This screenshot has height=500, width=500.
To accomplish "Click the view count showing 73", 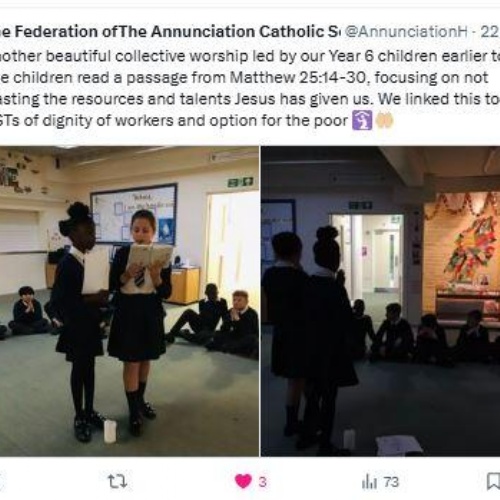I will pyautogui.click(x=391, y=482).
